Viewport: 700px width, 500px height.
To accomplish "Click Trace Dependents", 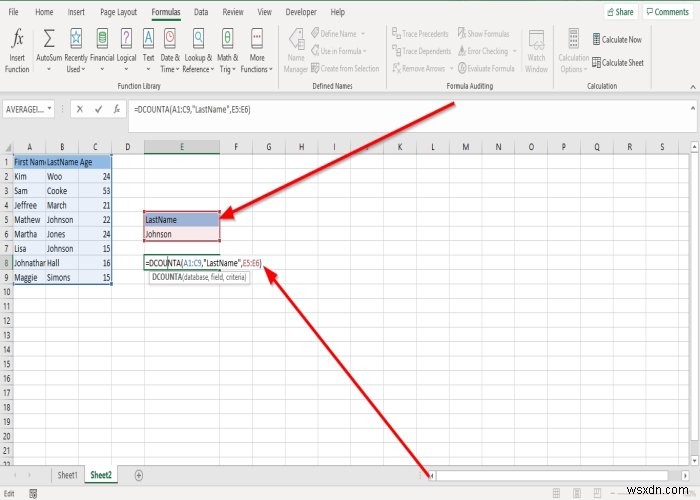I will 422,51.
